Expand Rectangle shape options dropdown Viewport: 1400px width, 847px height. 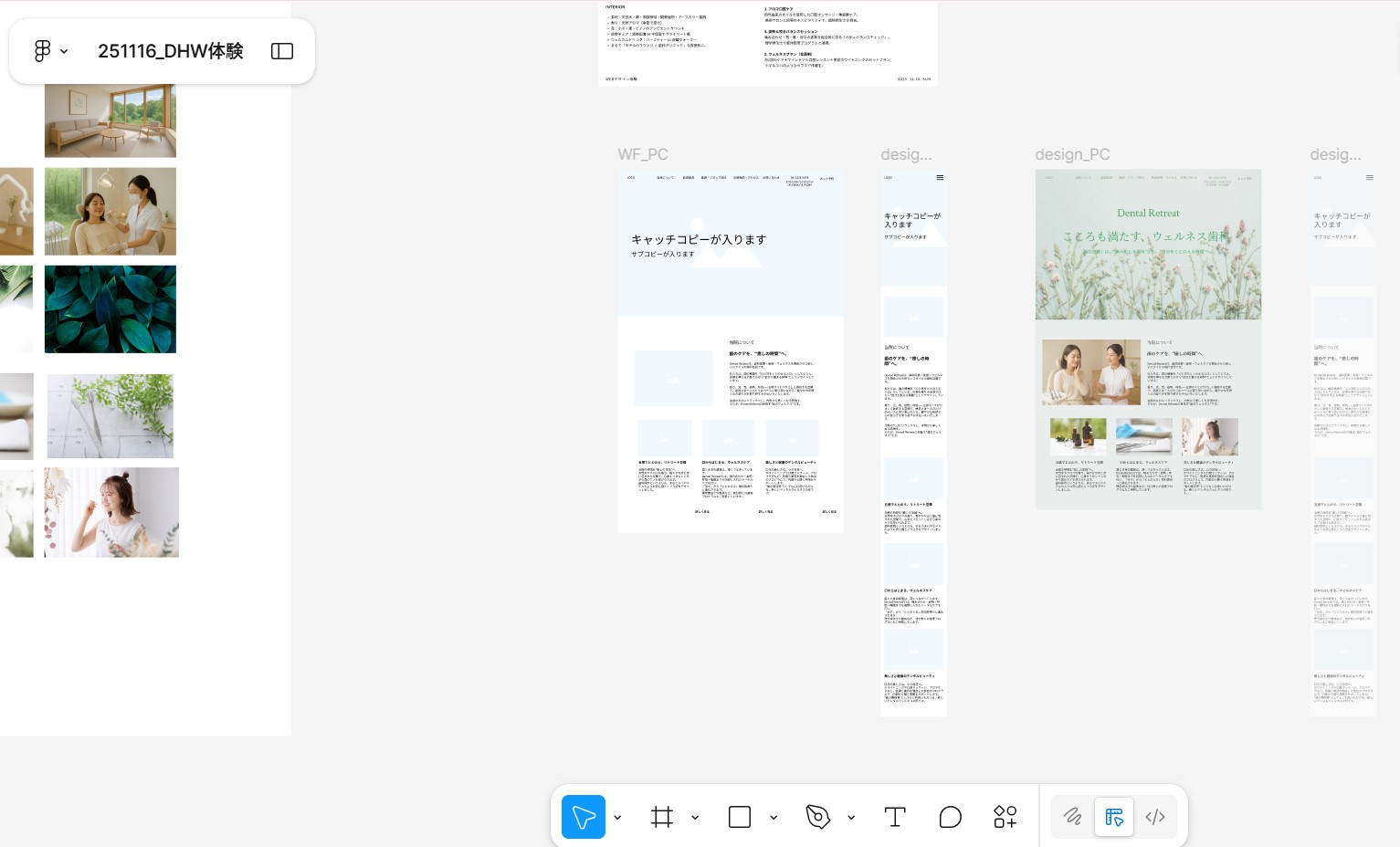[x=774, y=817]
